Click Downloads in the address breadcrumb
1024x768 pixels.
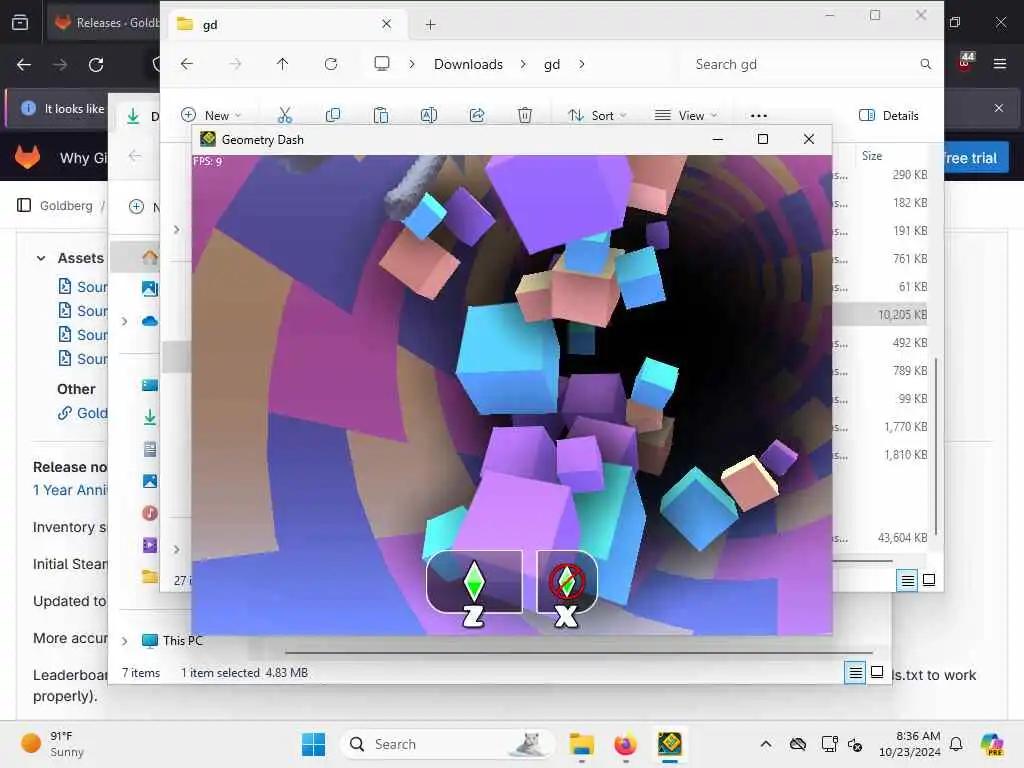click(x=468, y=64)
